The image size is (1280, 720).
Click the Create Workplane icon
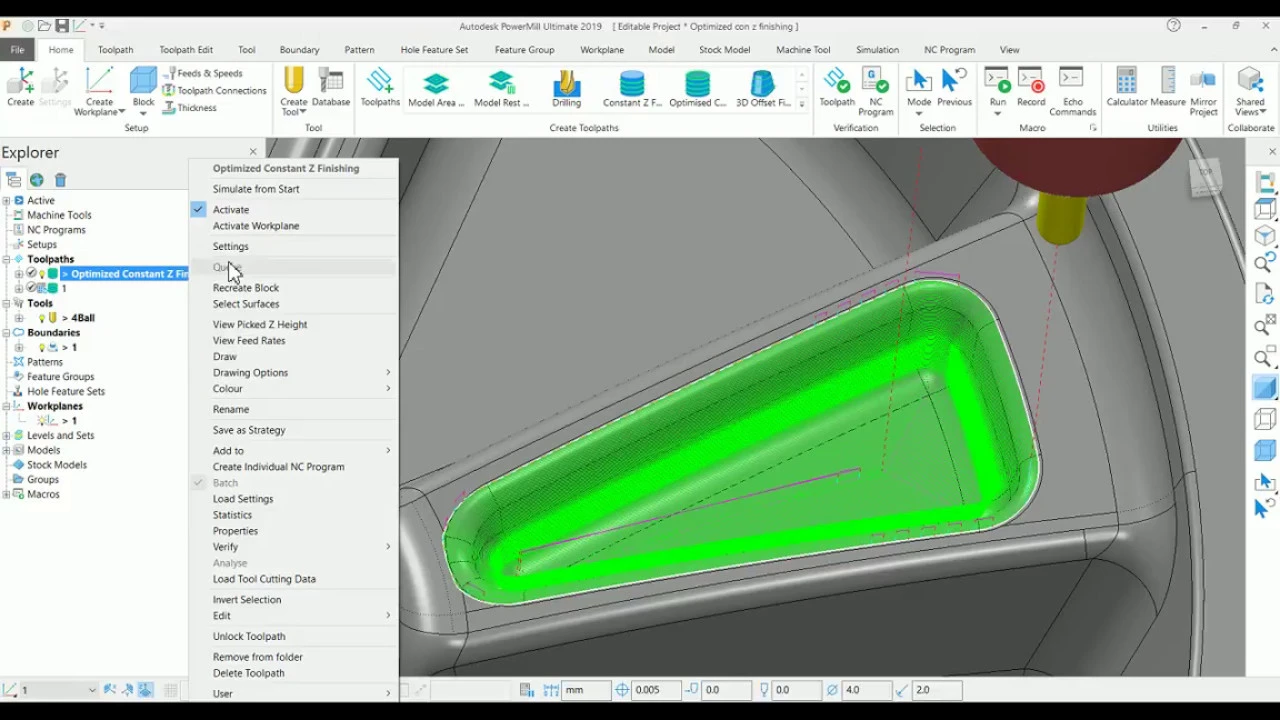coord(99,82)
